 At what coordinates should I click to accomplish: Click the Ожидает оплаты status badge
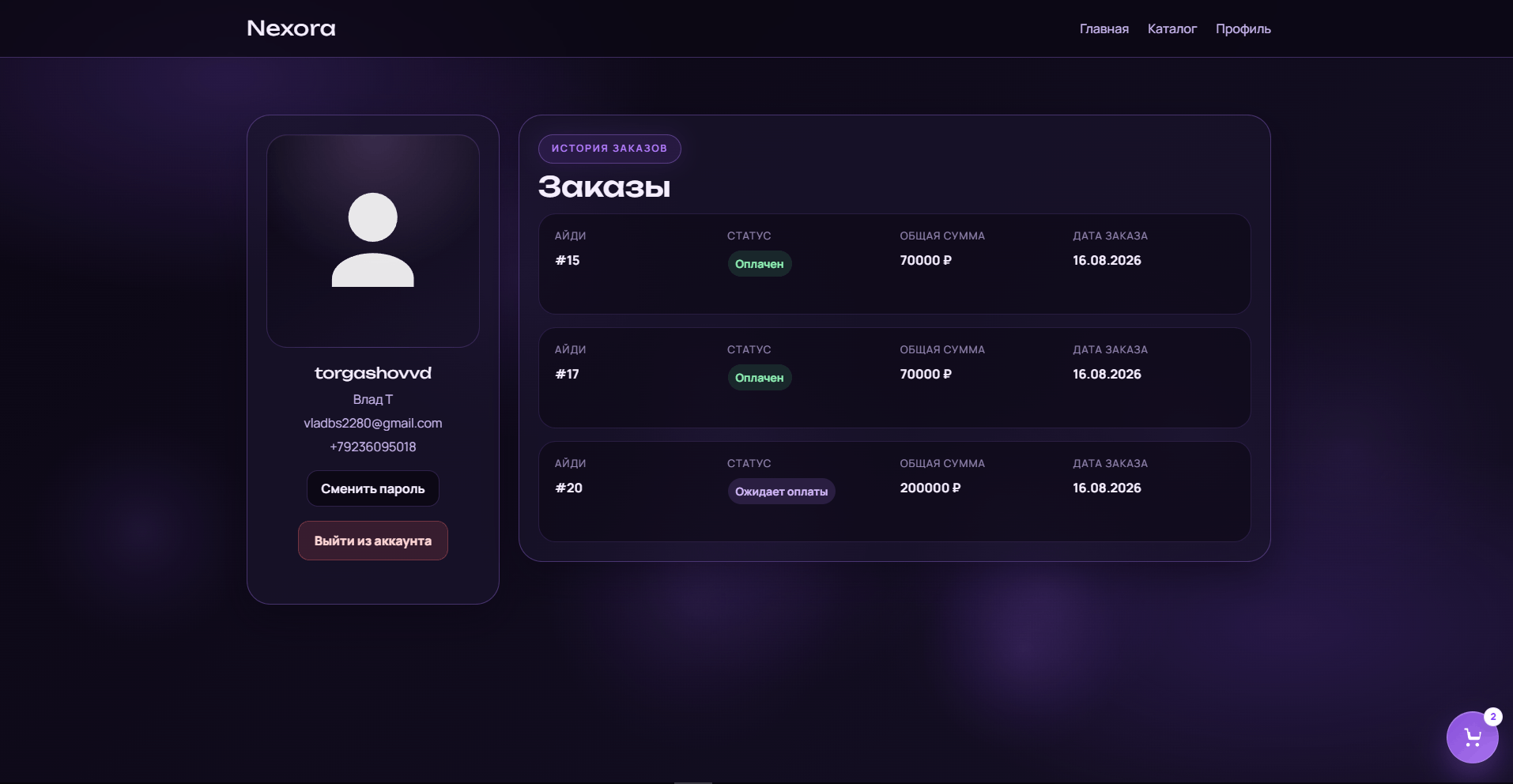pyautogui.click(x=781, y=492)
